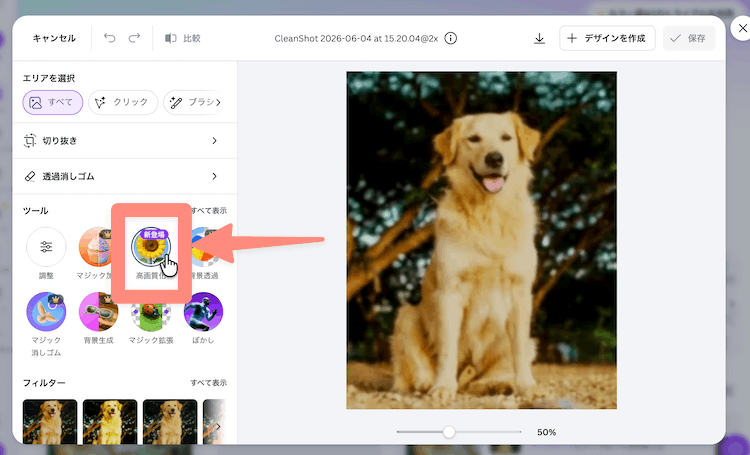
Task: Select the 高画質化 sunflower tool
Action: 151,247
